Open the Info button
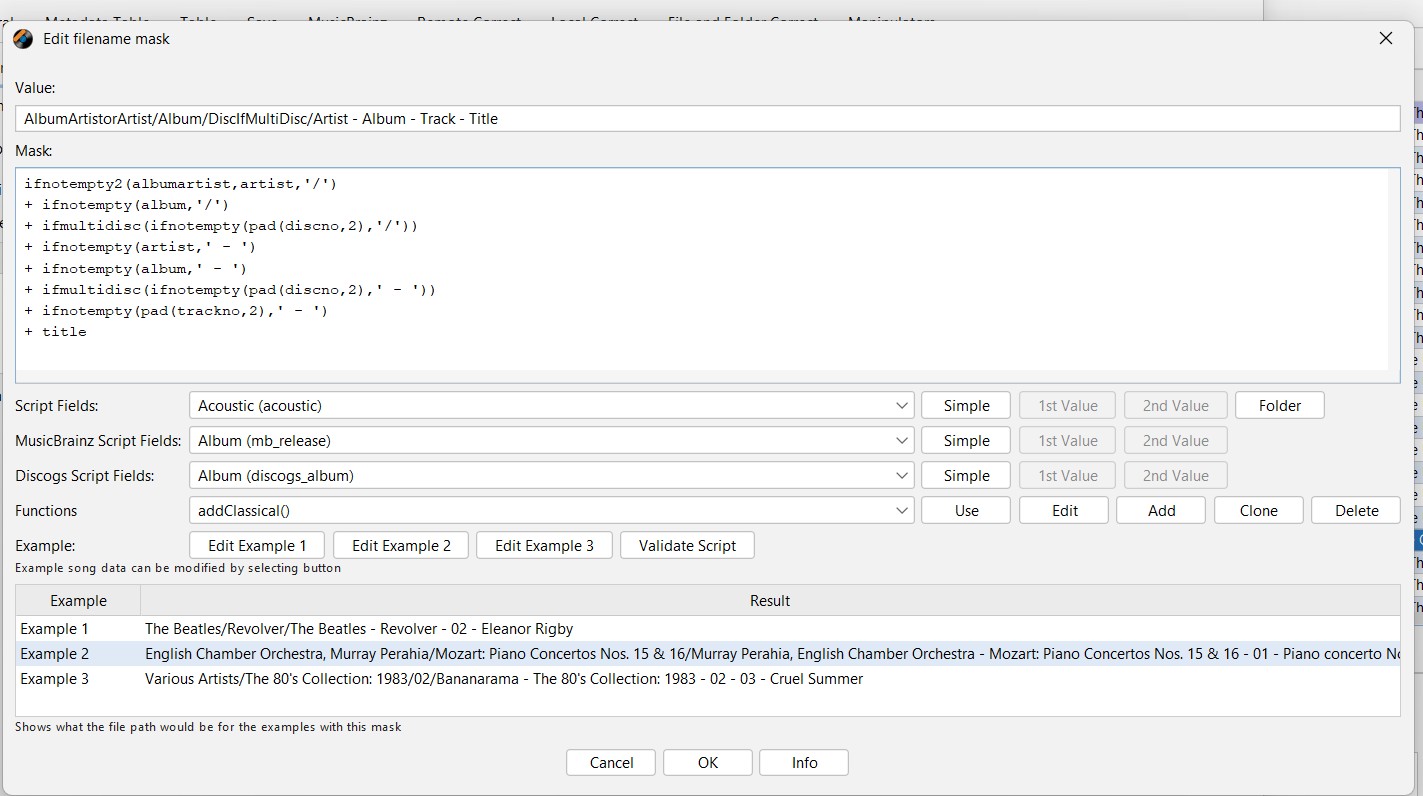The image size is (1423, 796). click(804, 762)
